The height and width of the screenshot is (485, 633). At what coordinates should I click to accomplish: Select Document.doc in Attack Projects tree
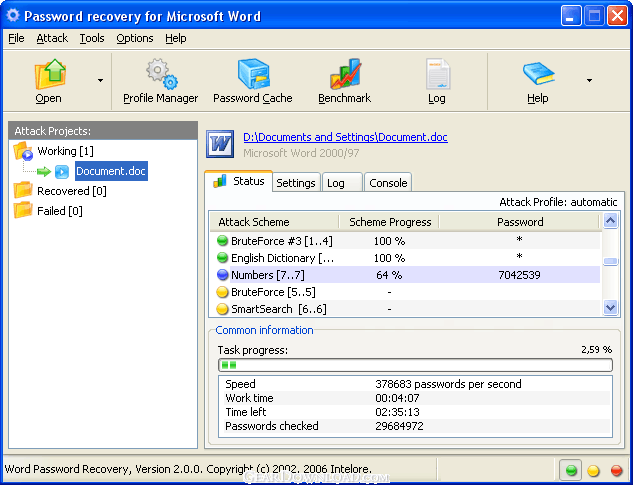tap(111, 171)
